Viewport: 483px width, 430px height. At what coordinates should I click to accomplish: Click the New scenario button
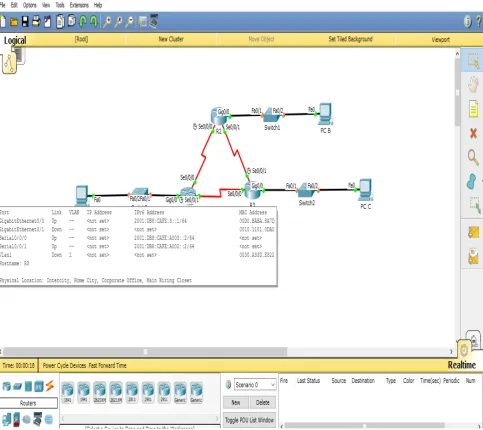pyautogui.click(x=236, y=403)
